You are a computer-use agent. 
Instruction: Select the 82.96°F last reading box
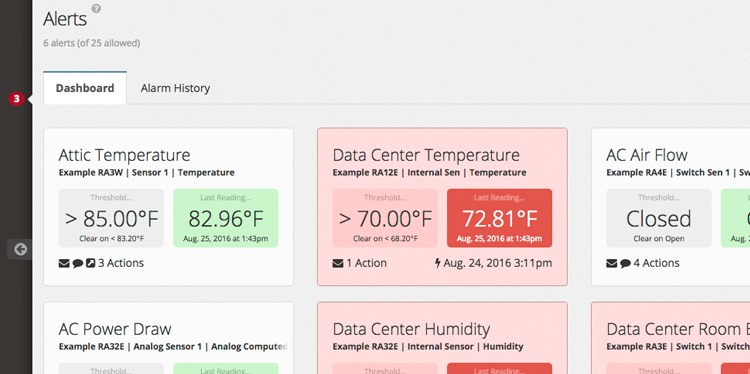pos(226,218)
